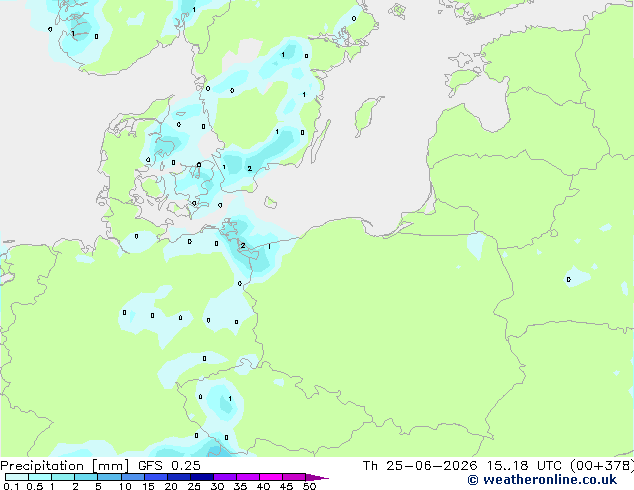This screenshot has width=634, height=490.
Task: Pick the 15–20 mm legend color swatch
Action: tap(155, 477)
